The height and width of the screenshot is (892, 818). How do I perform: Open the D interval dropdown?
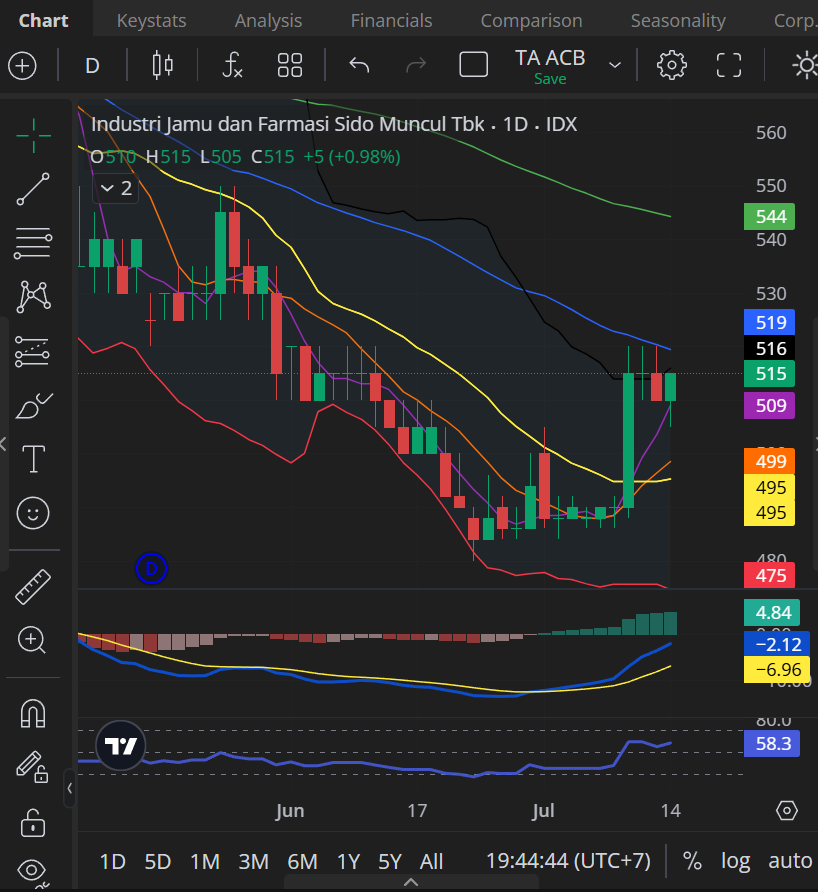92,66
